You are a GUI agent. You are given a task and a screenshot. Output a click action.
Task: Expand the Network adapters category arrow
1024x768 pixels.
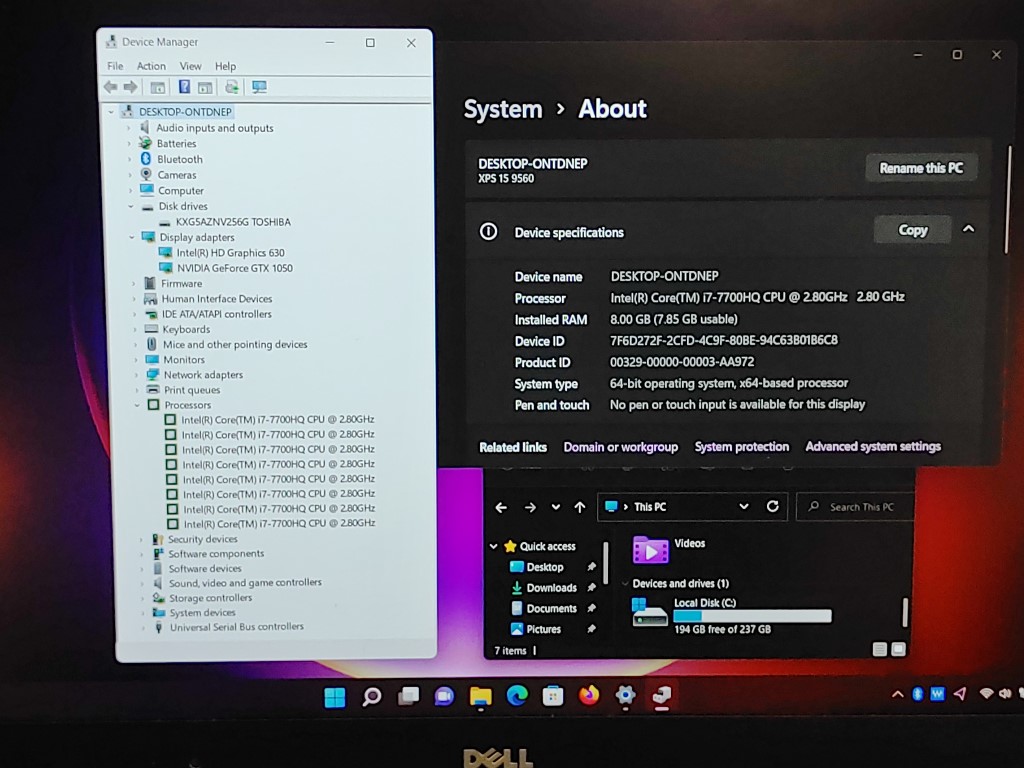click(136, 375)
